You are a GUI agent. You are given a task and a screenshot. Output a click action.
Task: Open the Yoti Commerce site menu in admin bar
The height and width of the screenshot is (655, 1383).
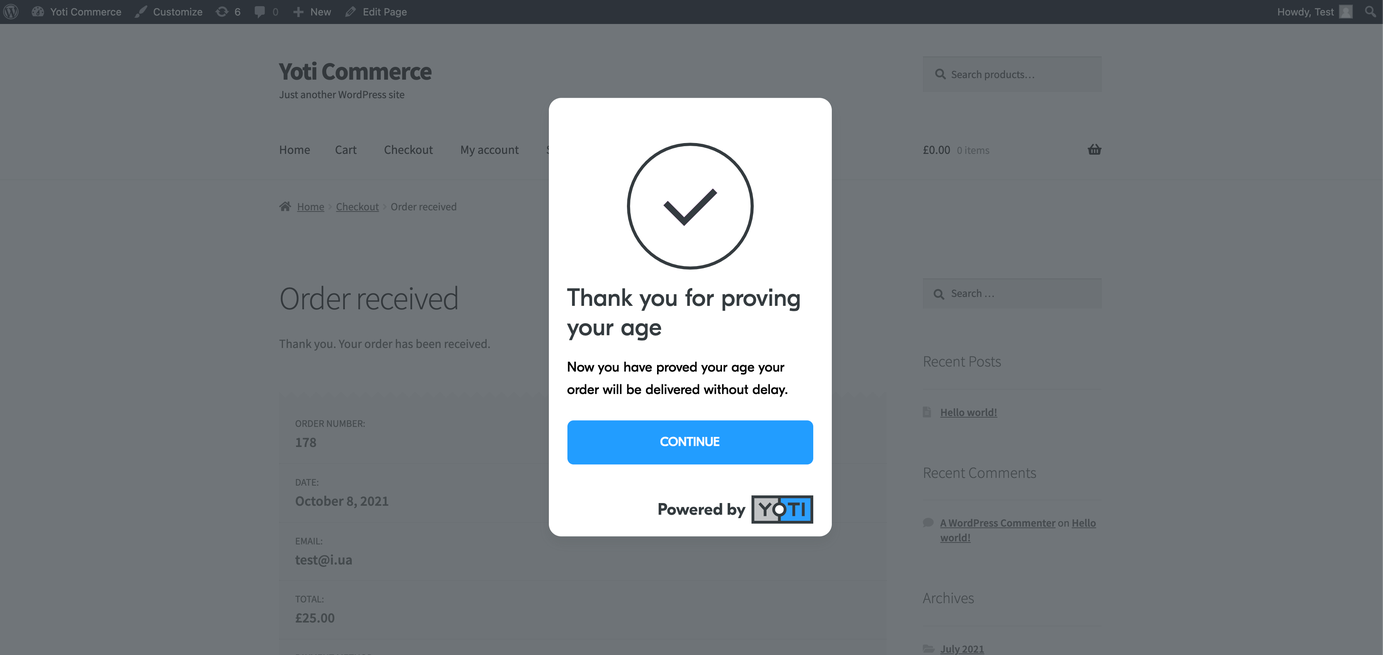[77, 12]
